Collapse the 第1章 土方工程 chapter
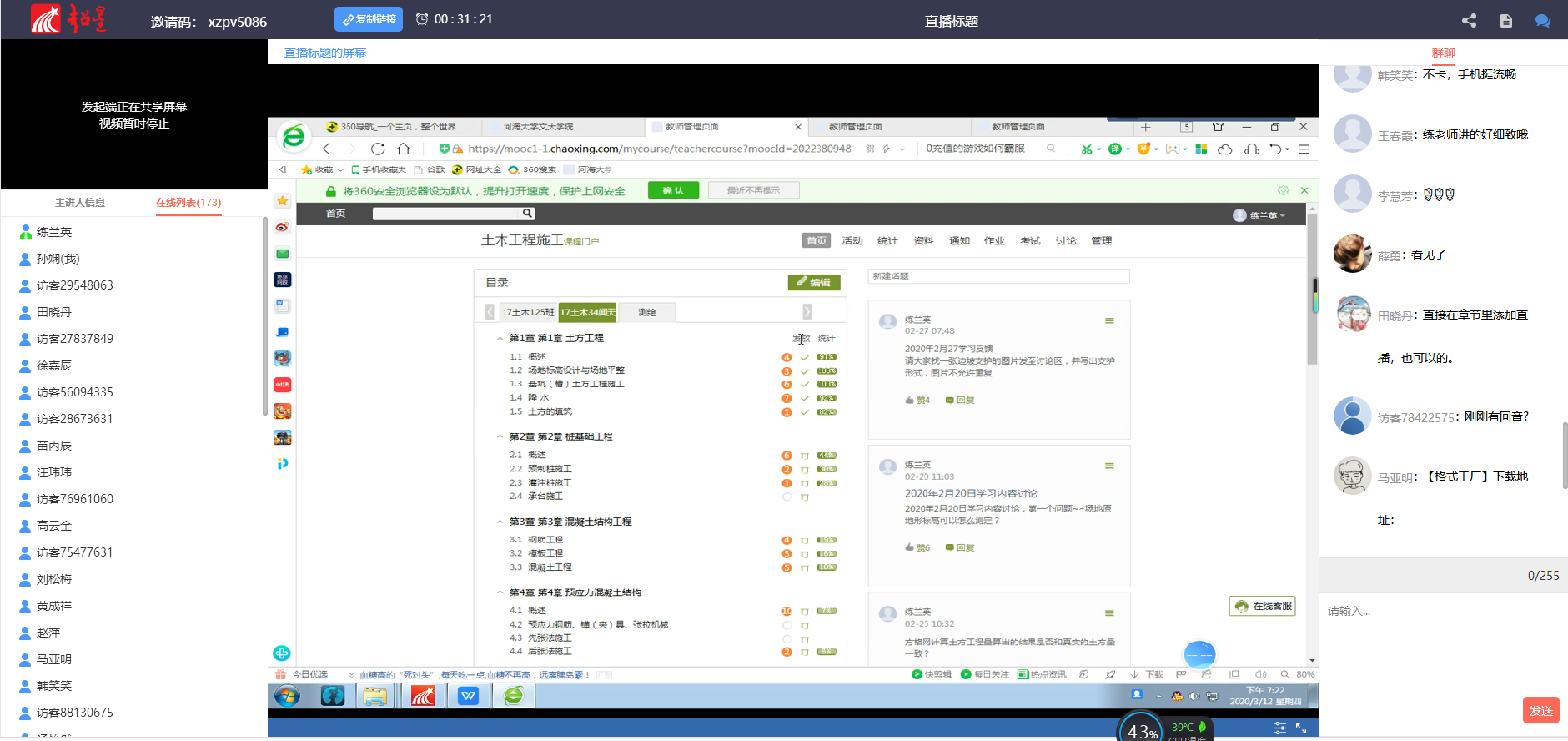The height and width of the screenshot is (741, 1568). [500, 339]
